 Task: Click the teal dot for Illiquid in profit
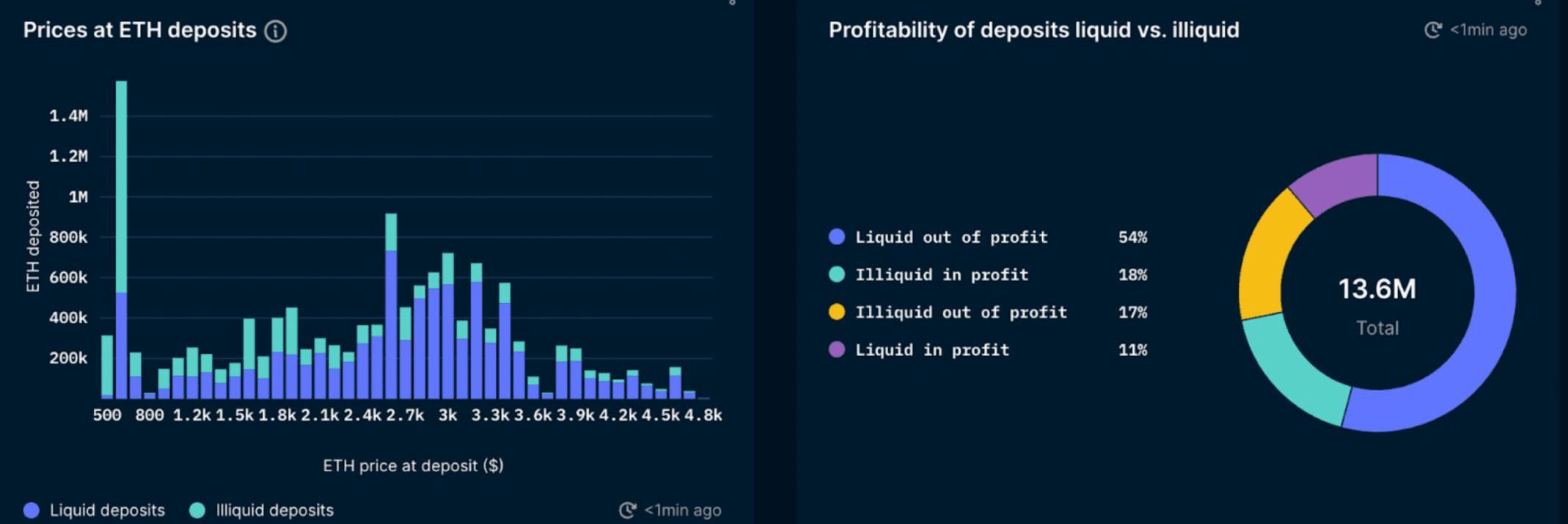click(x=837, y=274)
